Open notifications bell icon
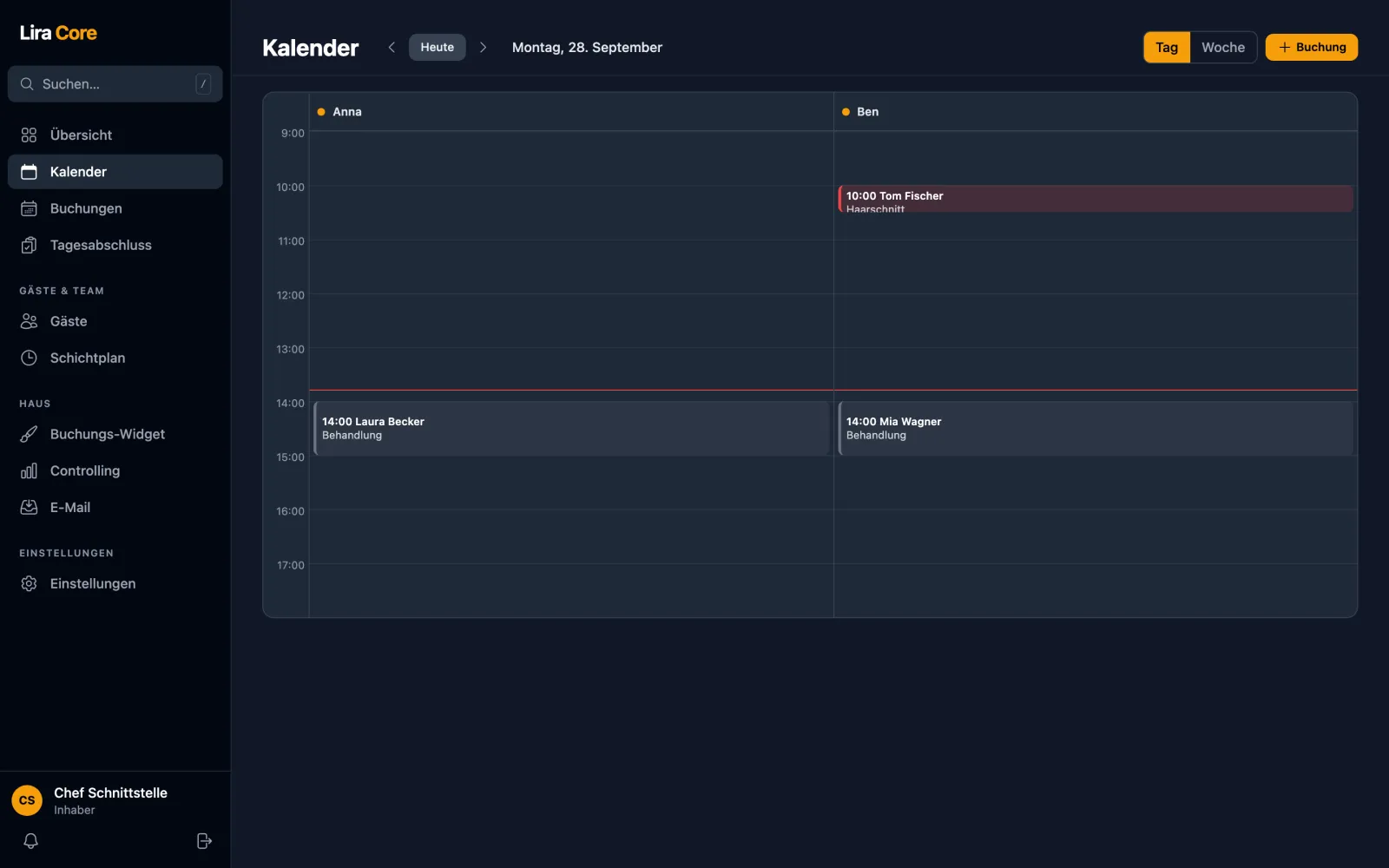 30,841
